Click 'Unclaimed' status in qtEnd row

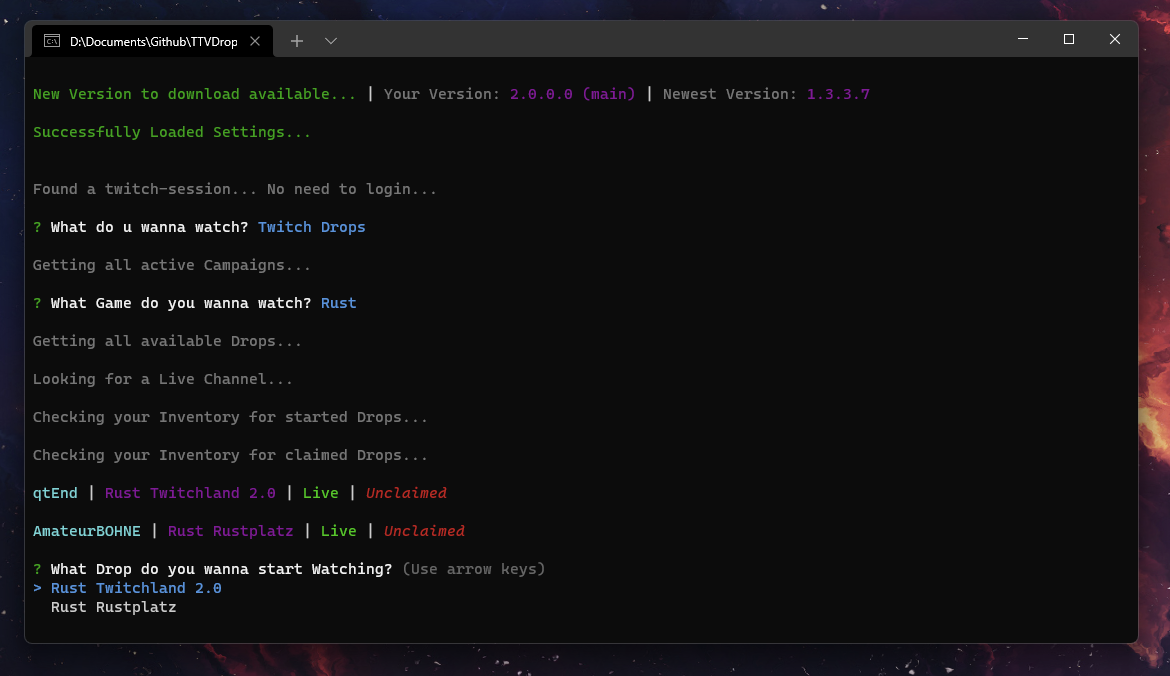tap(406, 493)
